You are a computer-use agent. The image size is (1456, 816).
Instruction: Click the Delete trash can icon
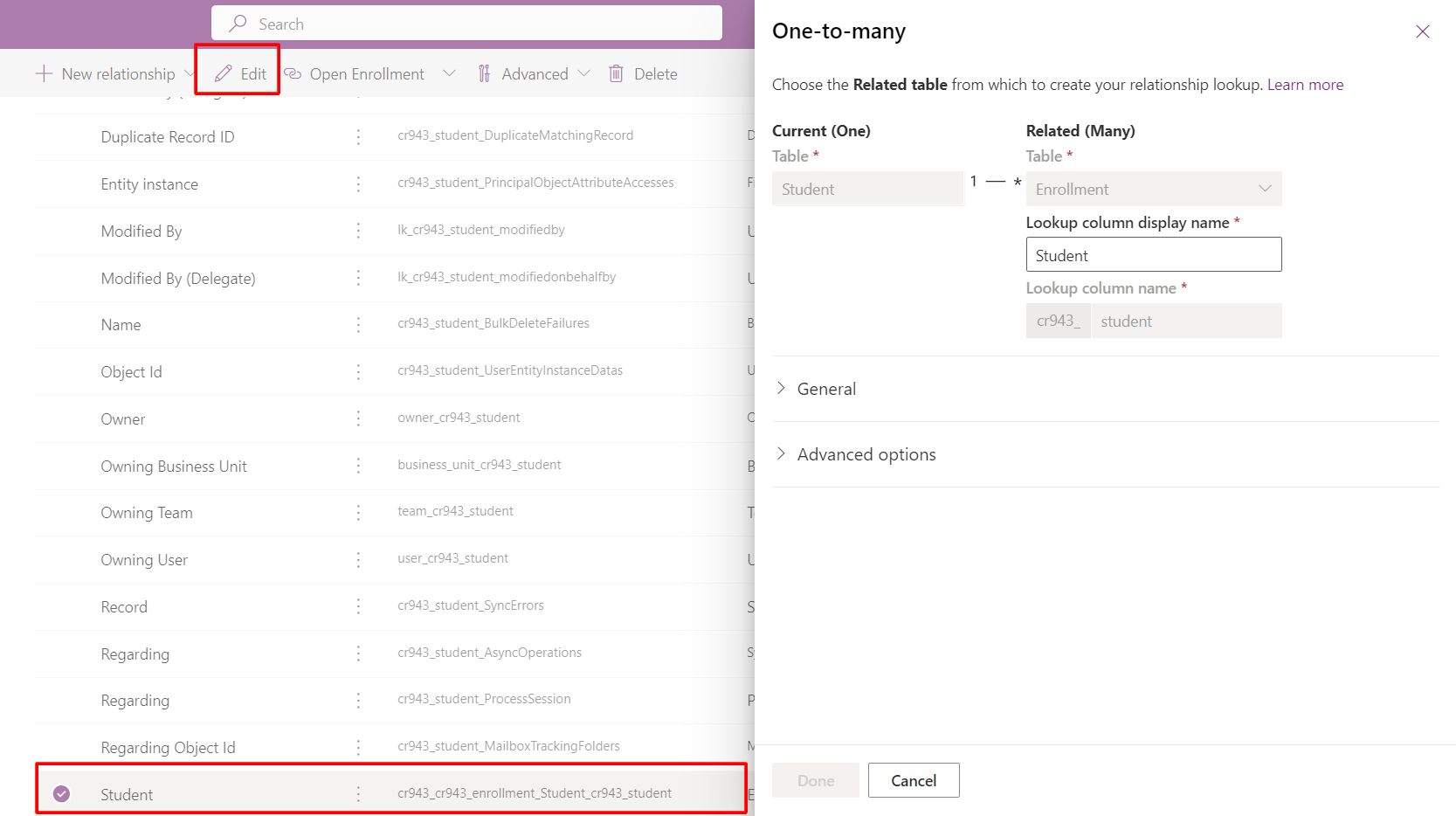tap(616, 74)
